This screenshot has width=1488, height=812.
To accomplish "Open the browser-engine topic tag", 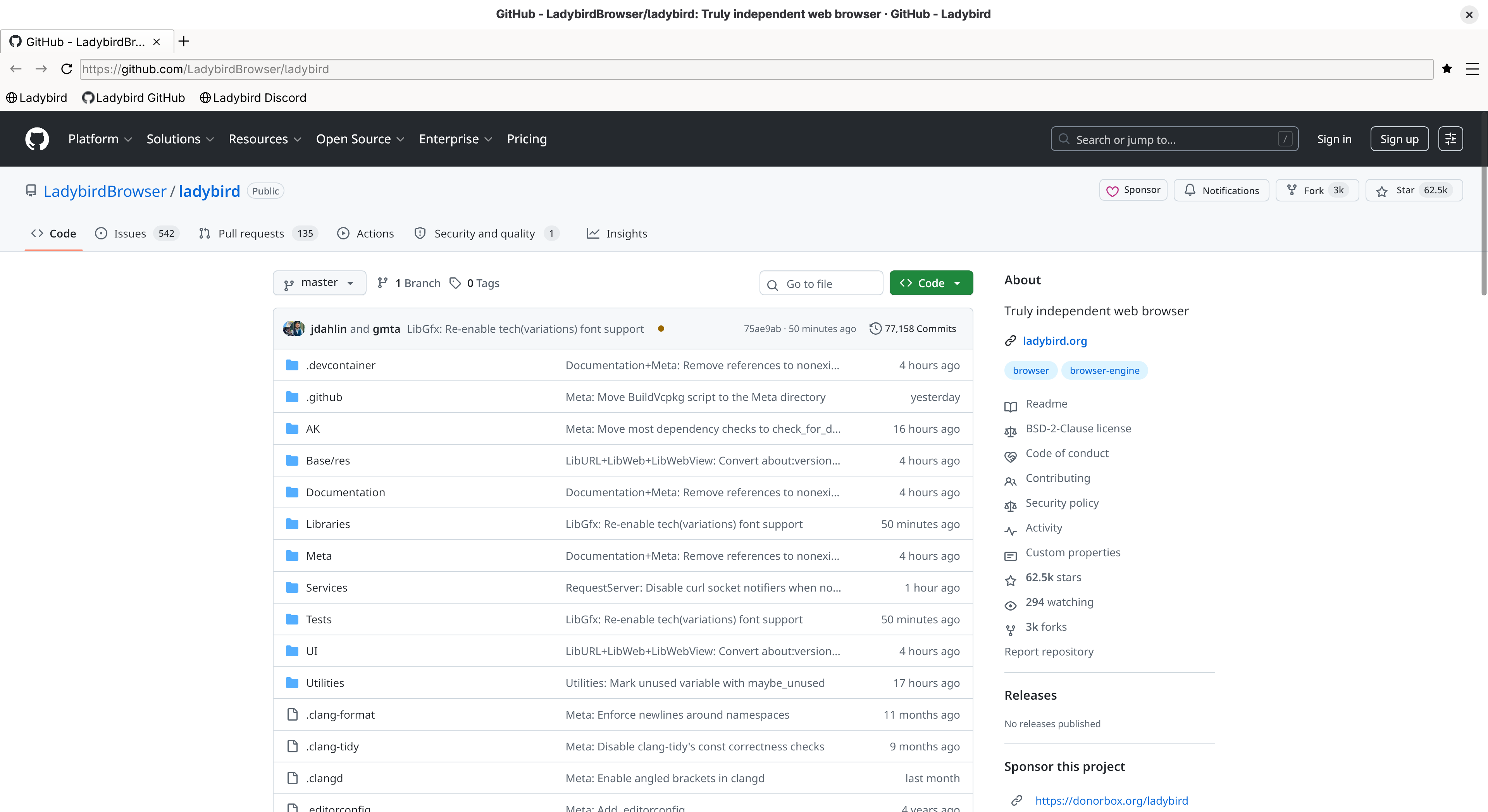I will [1104, 370].
